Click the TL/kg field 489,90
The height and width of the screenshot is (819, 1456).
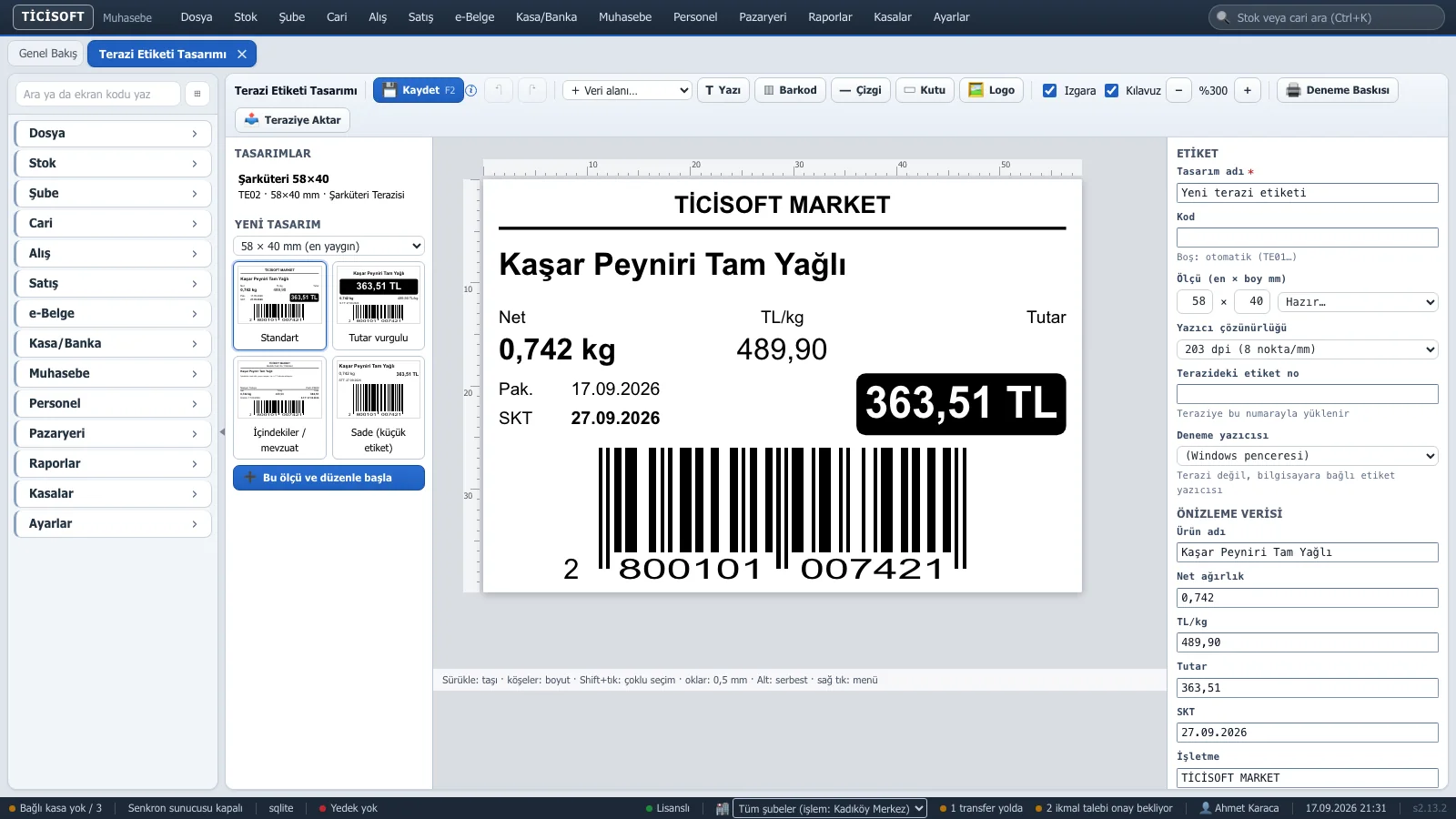point(1307,642)
